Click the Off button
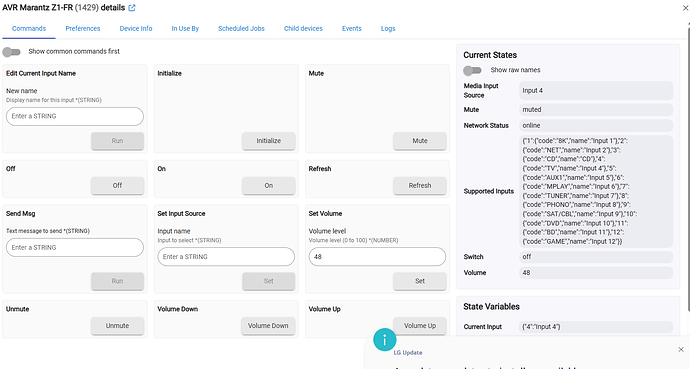Viewport: 690px width, 369px height. [117, 186]
